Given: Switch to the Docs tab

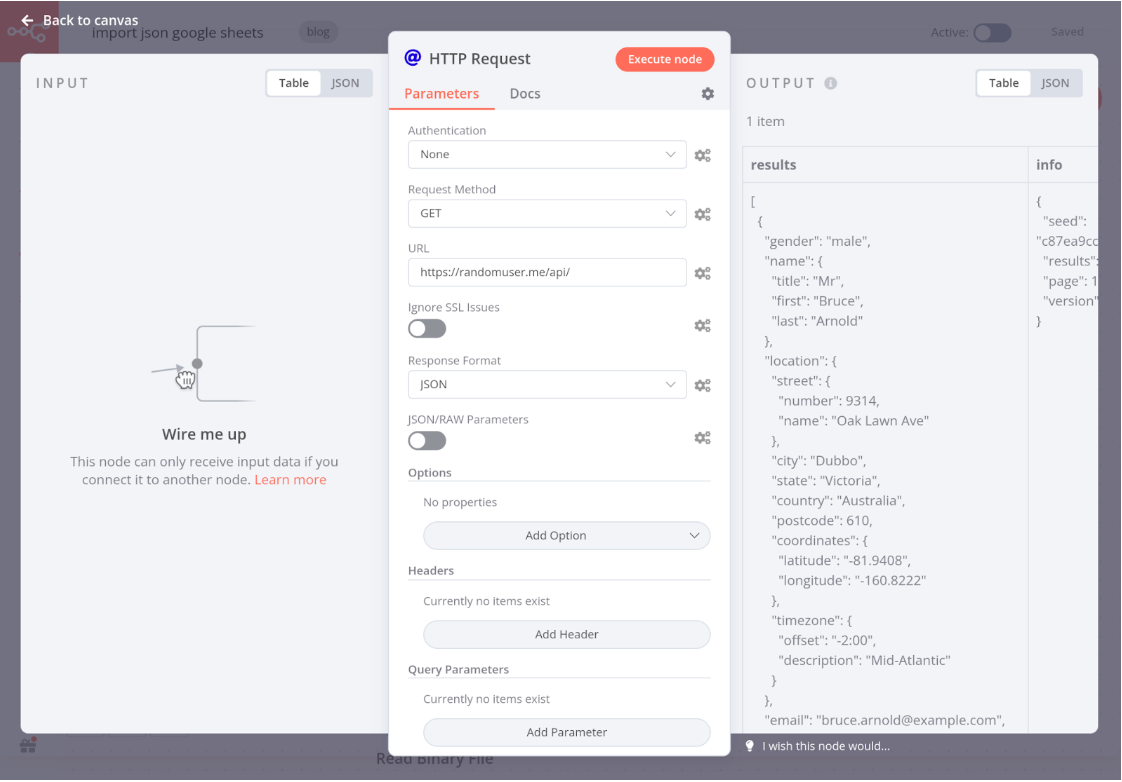Looking at the screenshot, I should point(525,93).
